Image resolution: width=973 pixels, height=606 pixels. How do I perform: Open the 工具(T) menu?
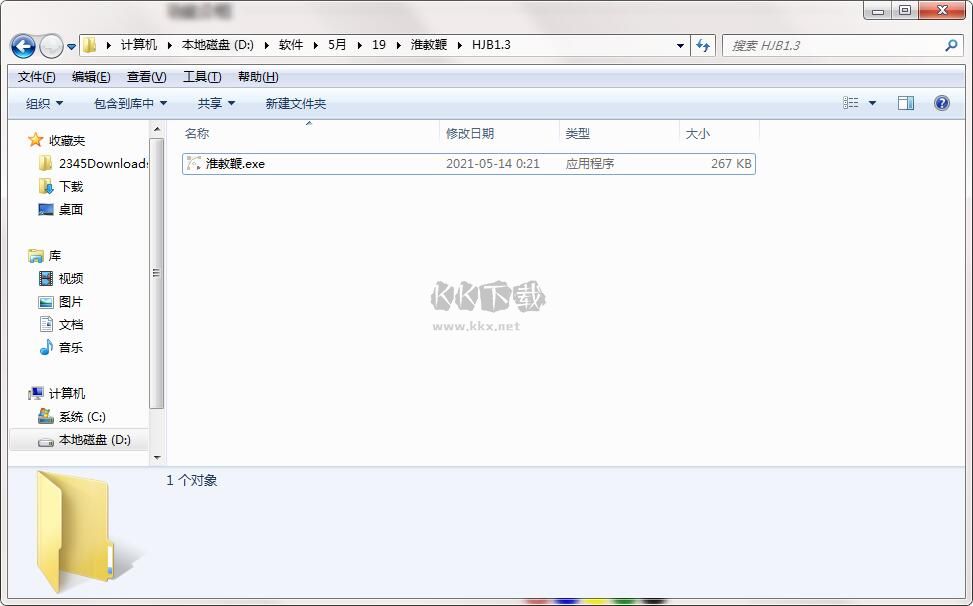point(202,77)
